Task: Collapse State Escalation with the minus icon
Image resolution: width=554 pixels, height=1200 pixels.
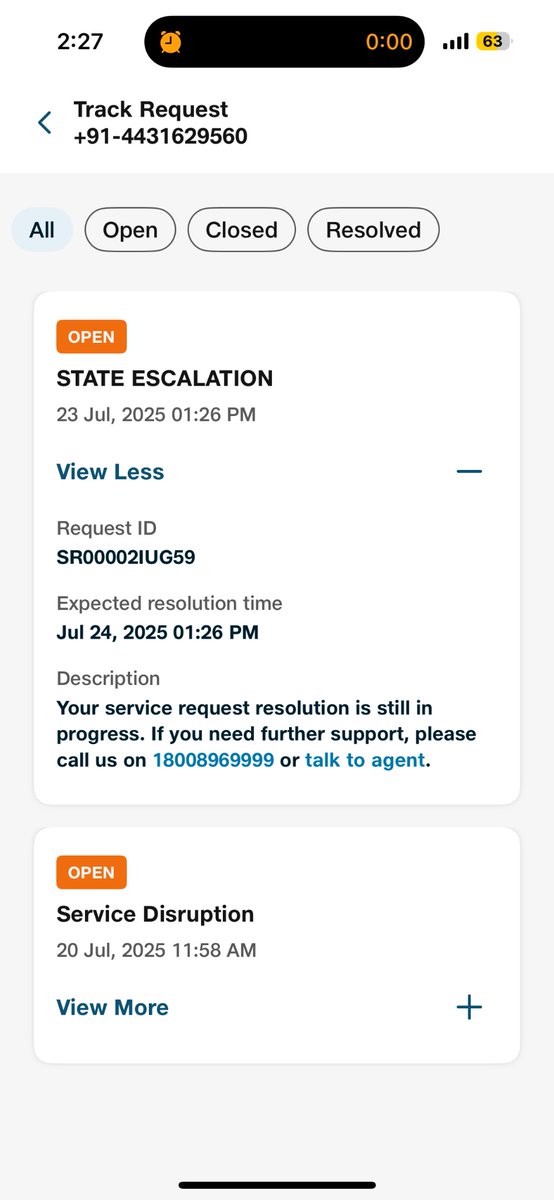Action: (x=469, y=471)
